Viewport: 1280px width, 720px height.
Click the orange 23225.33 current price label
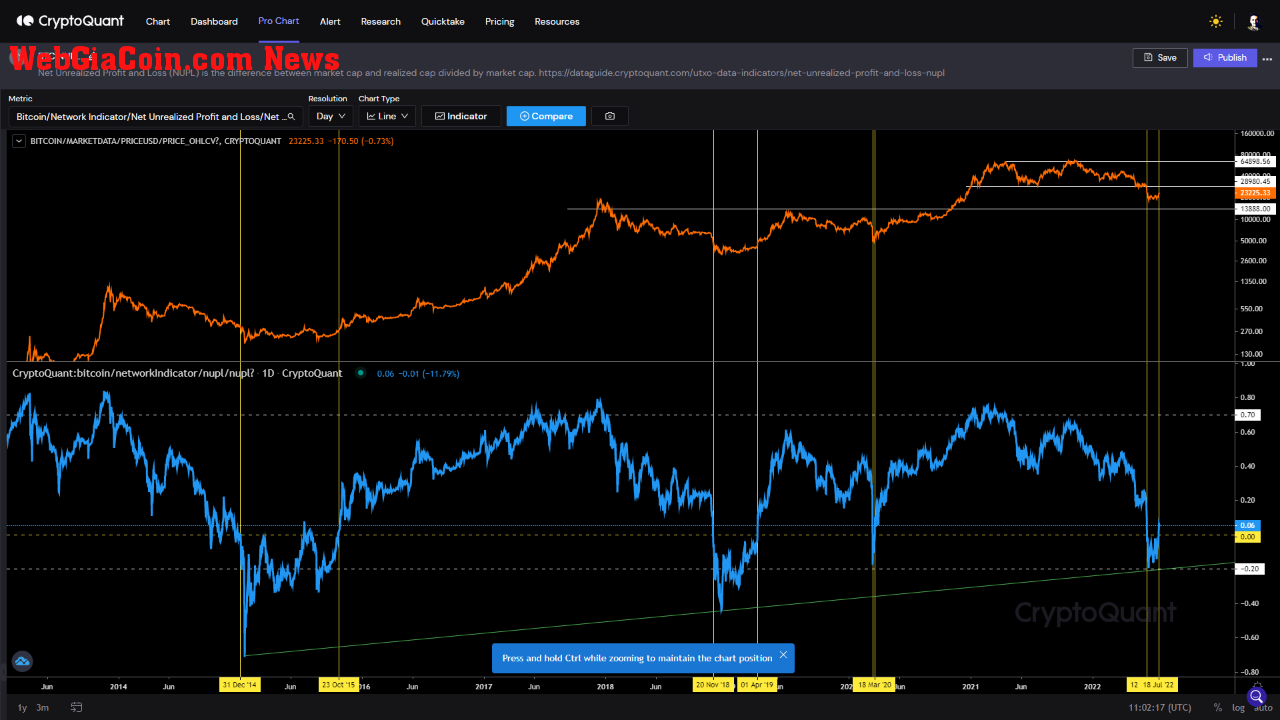pos(1255,192)
